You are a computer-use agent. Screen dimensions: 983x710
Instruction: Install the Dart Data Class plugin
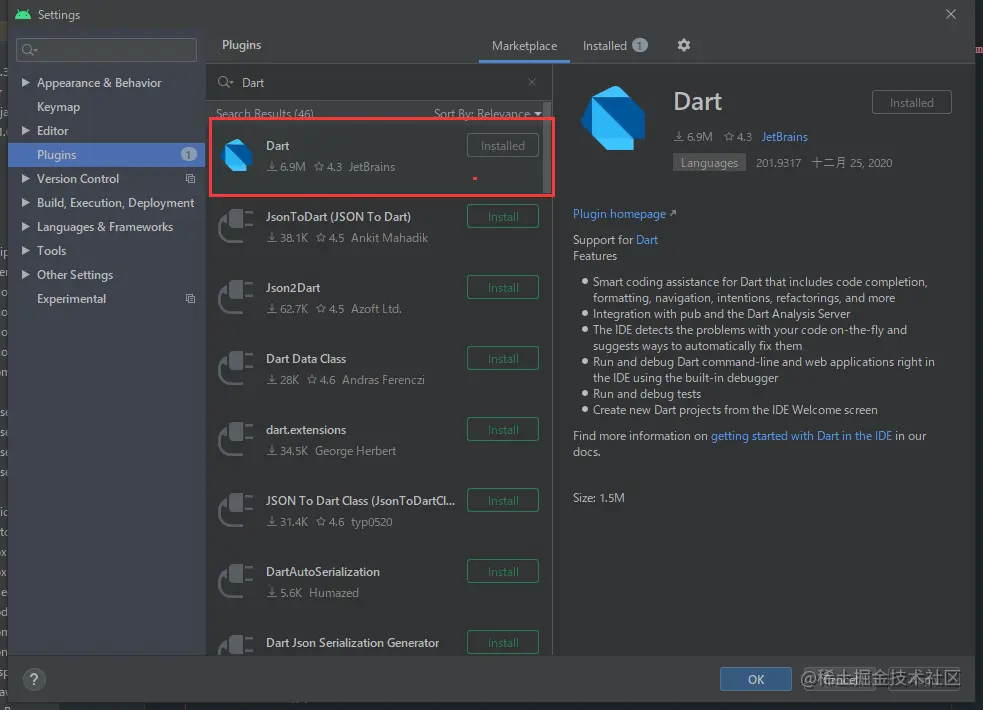[x=502, y=358]
